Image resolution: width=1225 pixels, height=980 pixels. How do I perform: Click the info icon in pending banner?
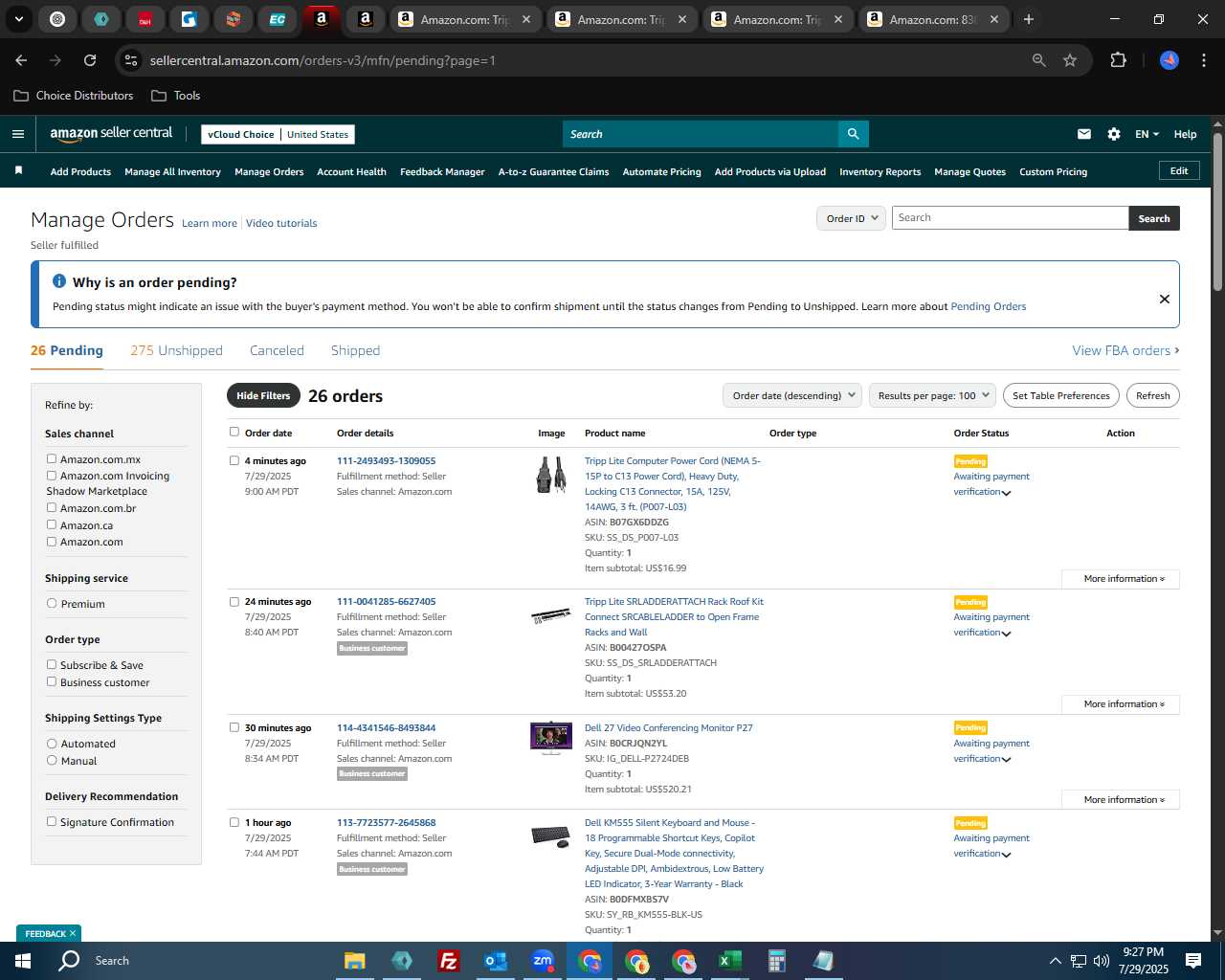(59, 281)
